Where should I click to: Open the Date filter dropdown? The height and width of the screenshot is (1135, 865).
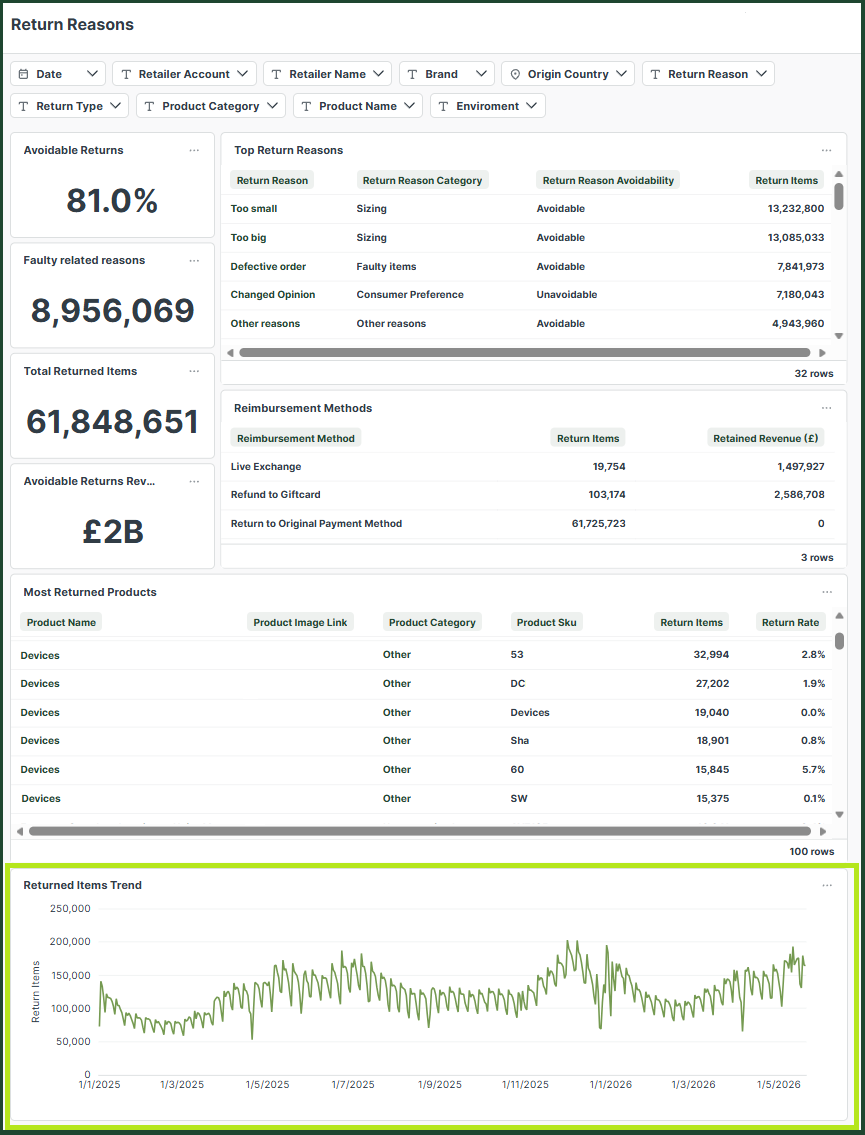[58, 74]
